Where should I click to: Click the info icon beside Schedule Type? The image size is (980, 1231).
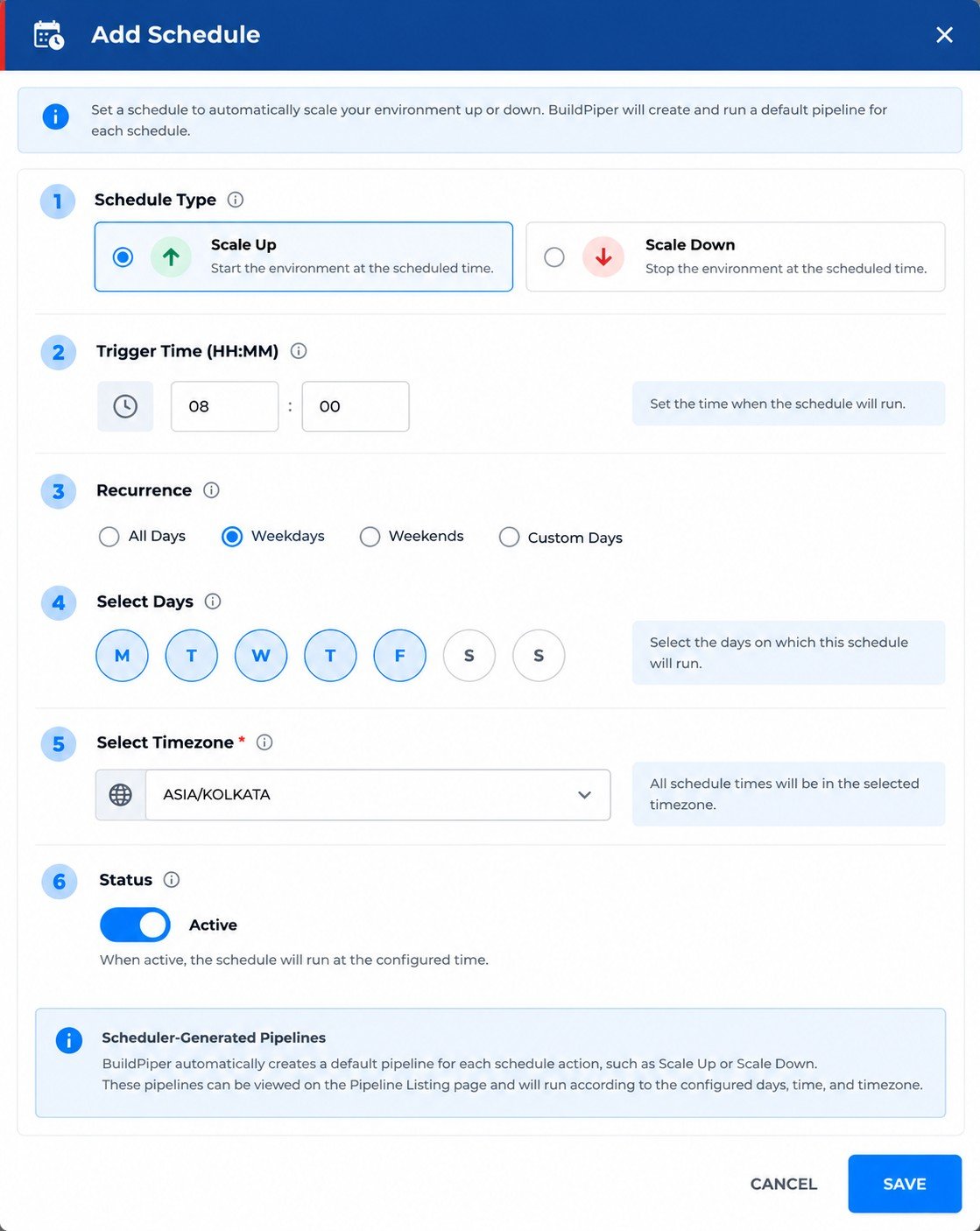(x=236, y=200)
